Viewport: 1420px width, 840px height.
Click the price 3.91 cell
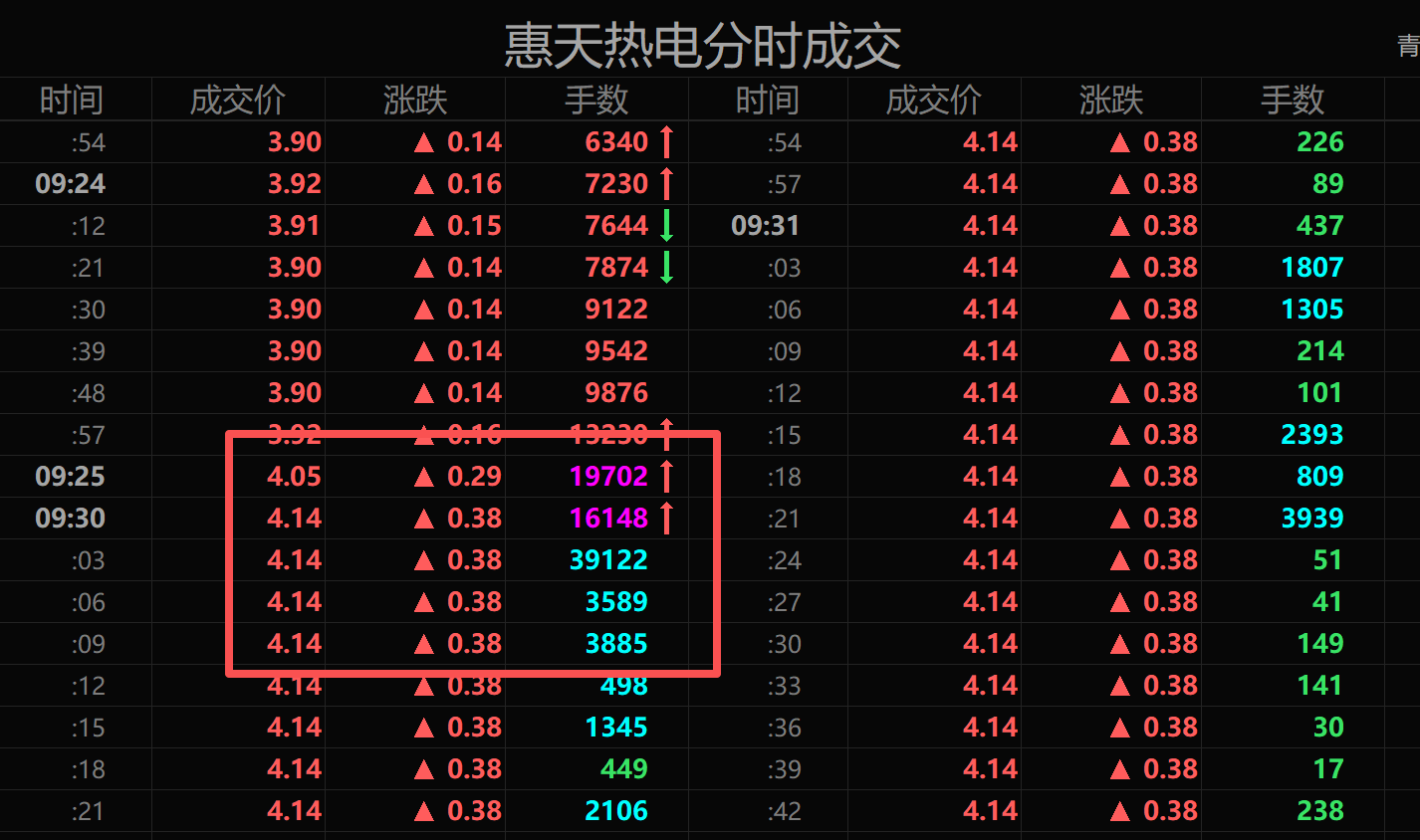295,226
